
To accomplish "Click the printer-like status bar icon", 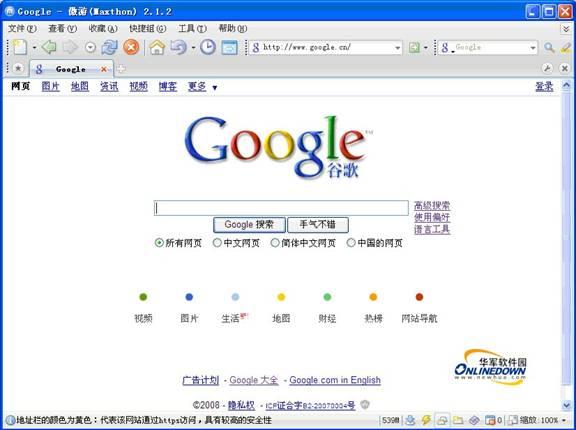I will point(442,420).
